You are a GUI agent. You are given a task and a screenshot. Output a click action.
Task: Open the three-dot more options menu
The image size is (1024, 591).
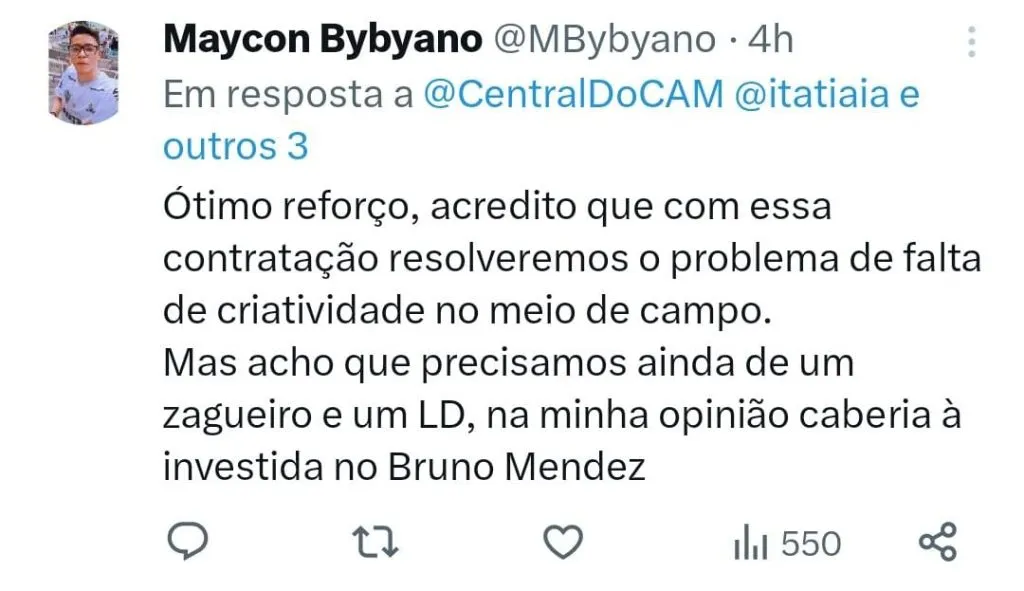tap(972, 41)
